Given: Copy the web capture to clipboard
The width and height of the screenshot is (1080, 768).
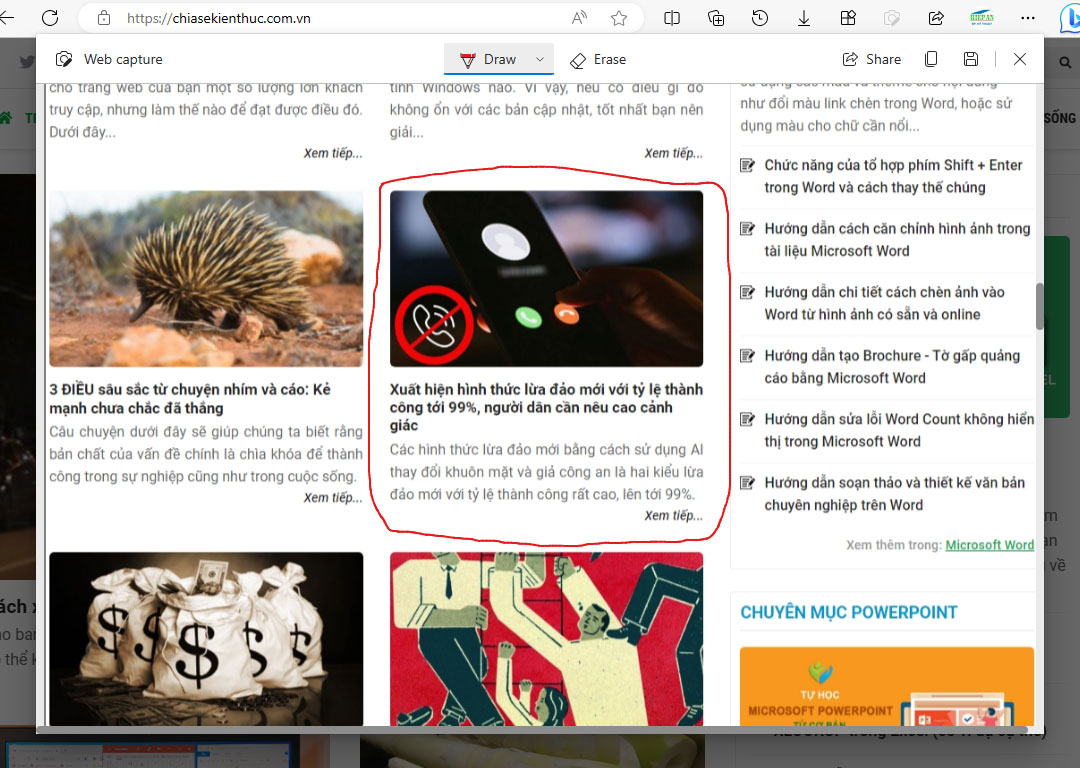Looking at the screenshot, I should (x=930, y=59).
